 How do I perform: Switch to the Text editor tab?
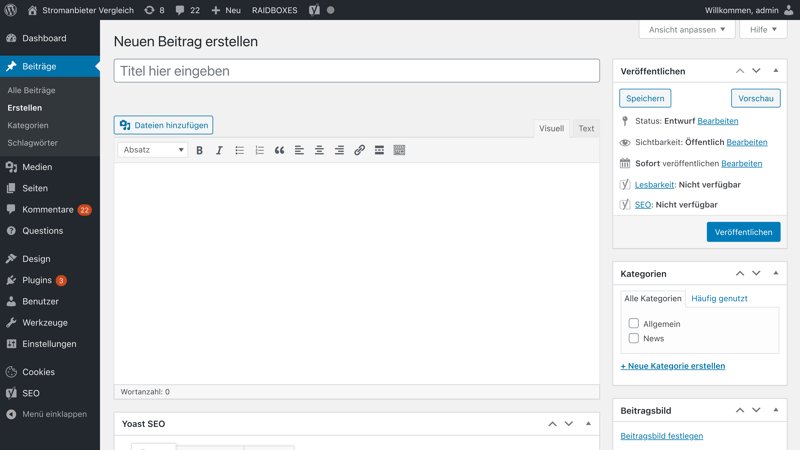tap(586, 128)
